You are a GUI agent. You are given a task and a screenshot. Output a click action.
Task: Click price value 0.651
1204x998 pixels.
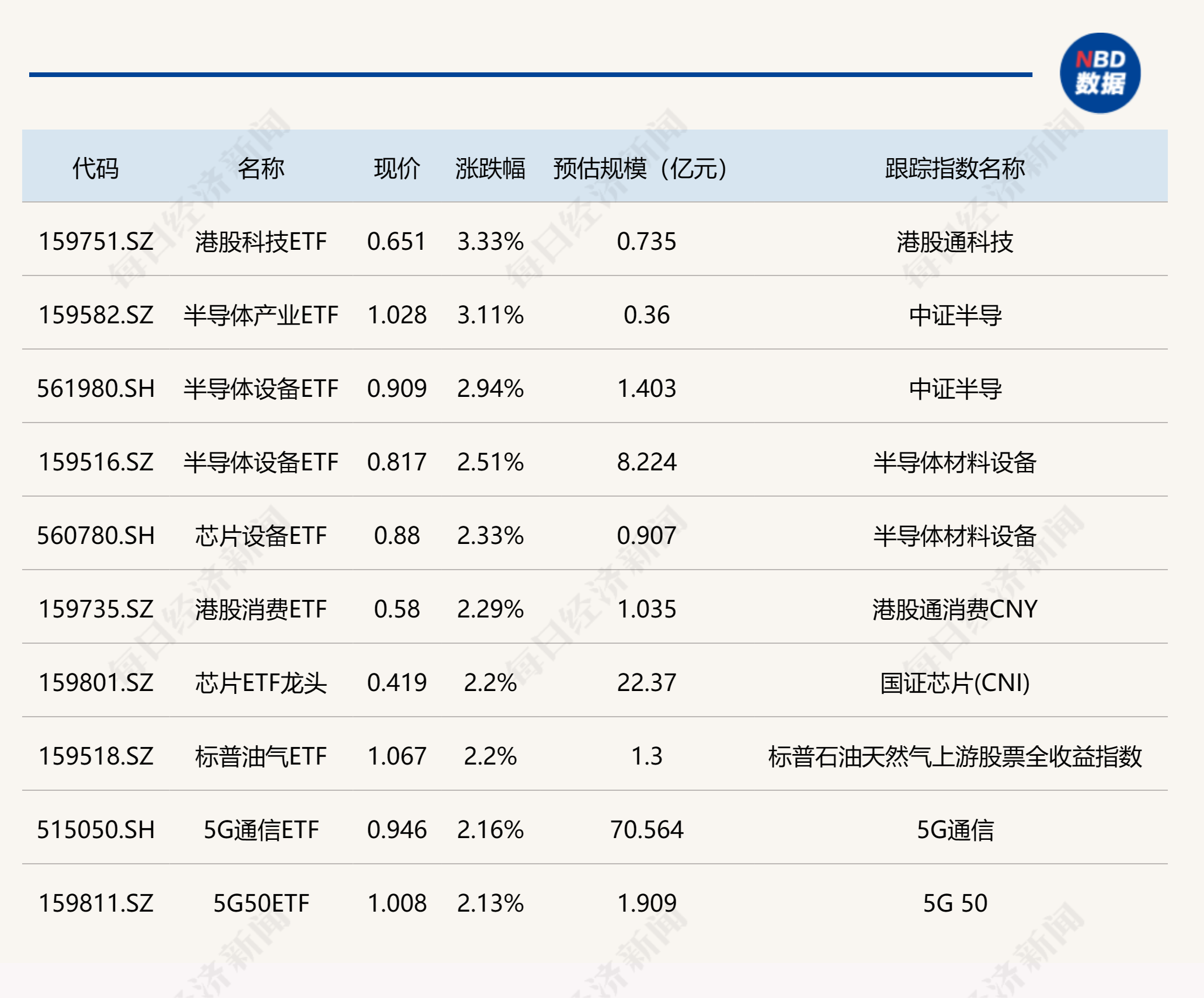[x=397, y=242]
